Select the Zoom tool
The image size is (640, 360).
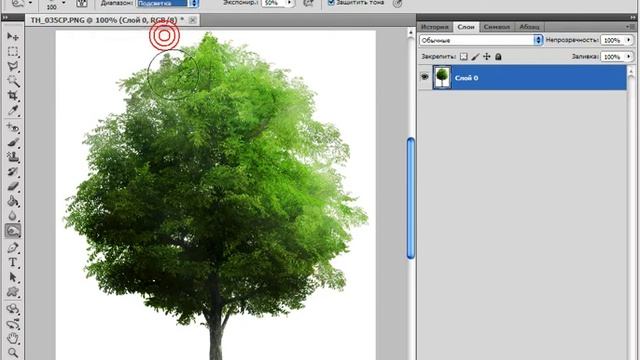pos(13,353)
